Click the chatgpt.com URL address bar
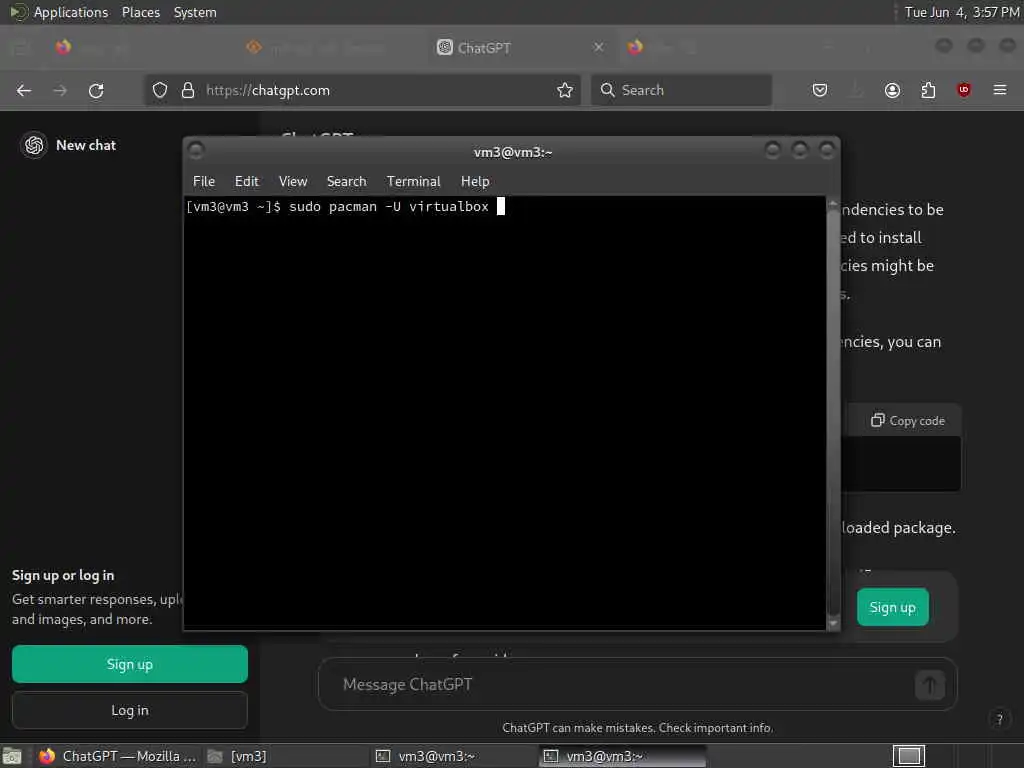The image size is (1024, 768). pyautogui.click(x=362, y=90)
